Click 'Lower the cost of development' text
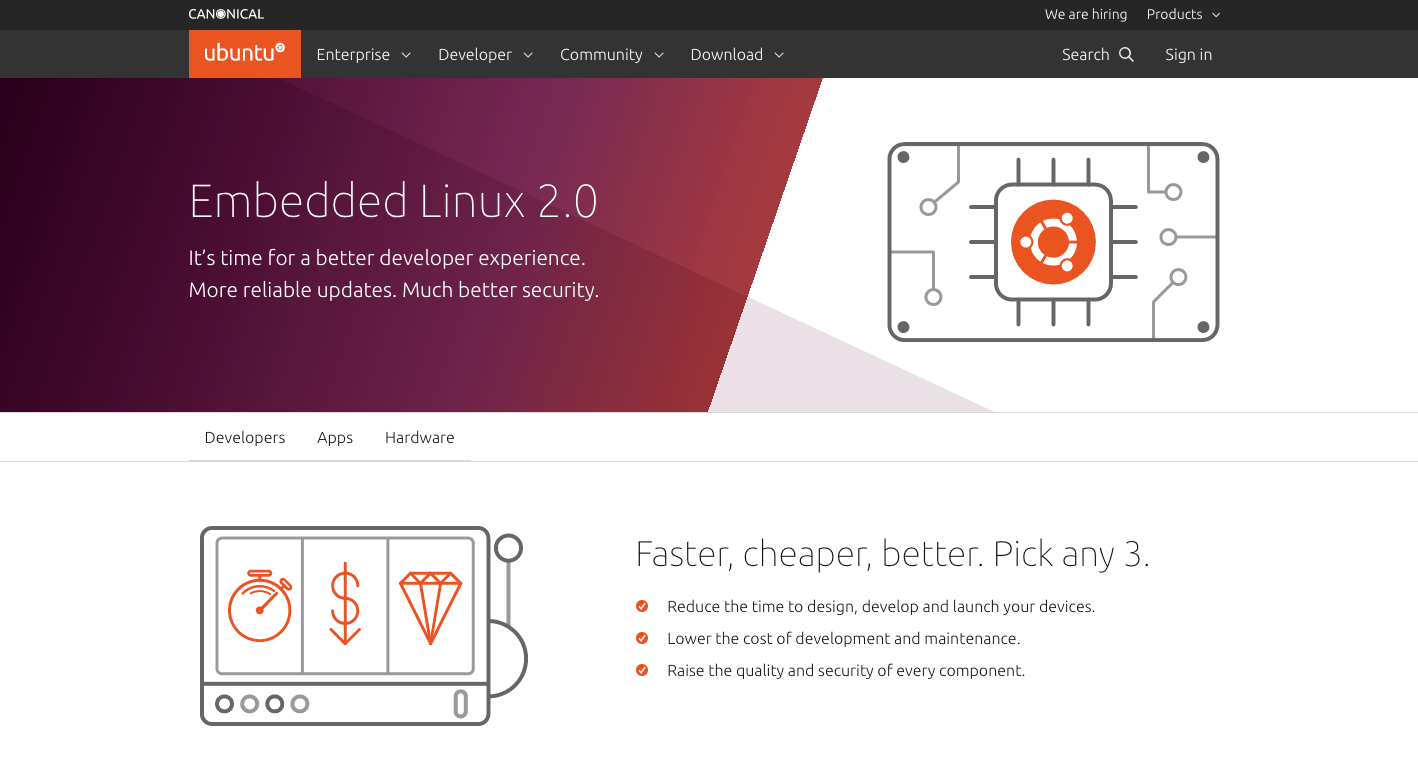Screen dimensions: 1418x762 tap(844, 638)
